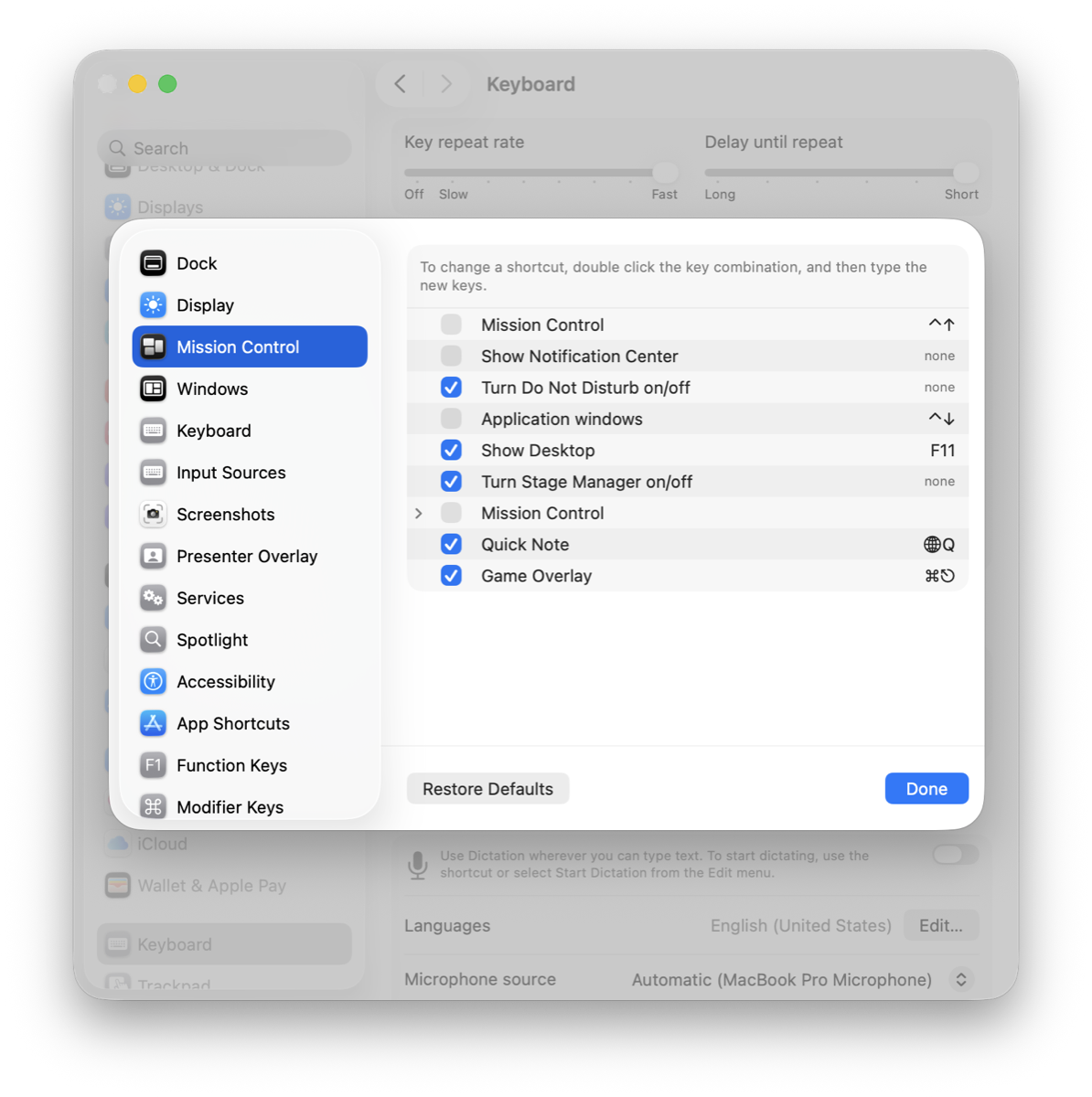Click the Function Keys F1 icon
1092x1097 pixels.
coord(153,765)
